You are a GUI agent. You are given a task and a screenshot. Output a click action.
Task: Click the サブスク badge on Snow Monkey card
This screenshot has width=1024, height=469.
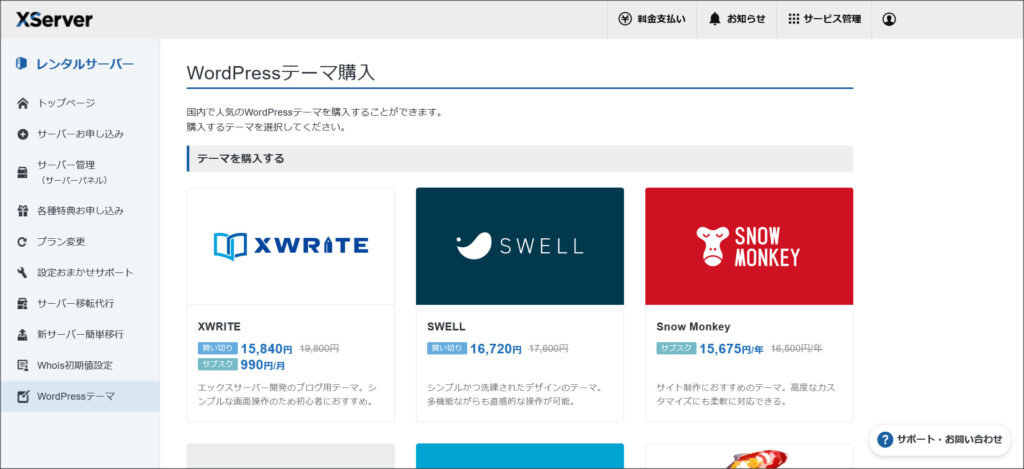coord(676,349)
